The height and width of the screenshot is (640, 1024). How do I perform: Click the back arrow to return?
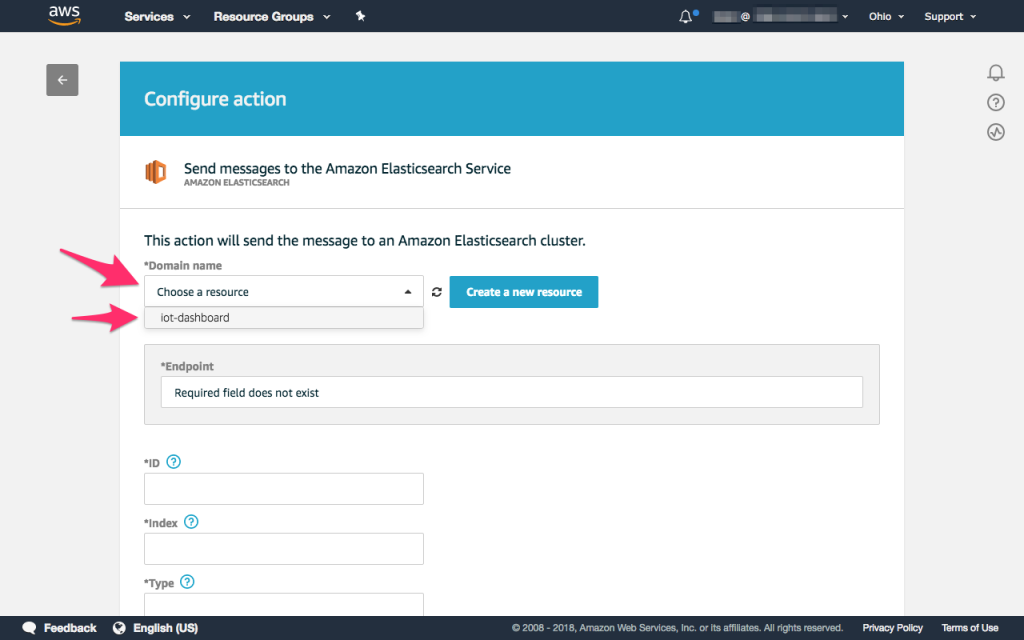(62, 79)
